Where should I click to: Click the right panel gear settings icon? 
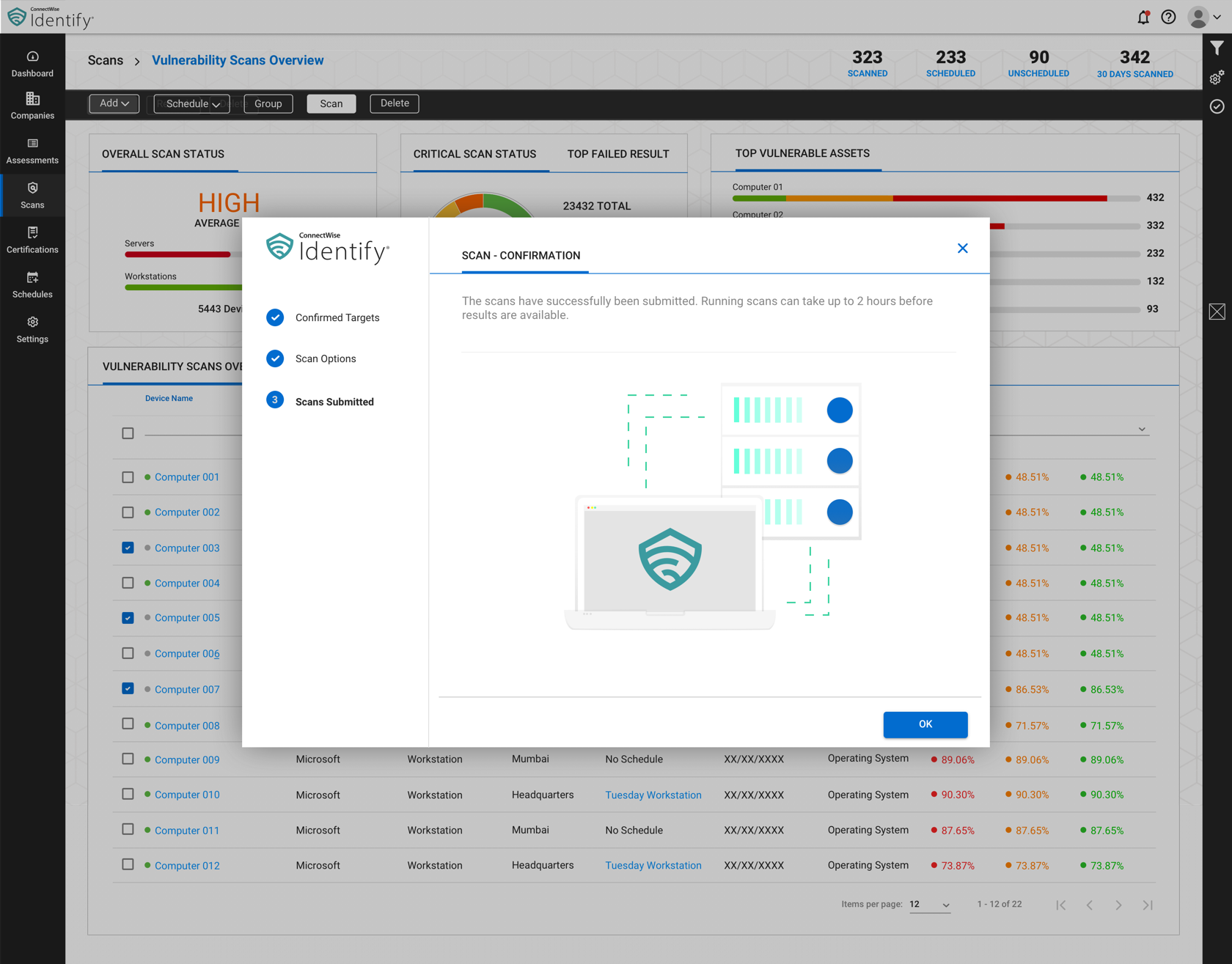tap(1217, 78)
